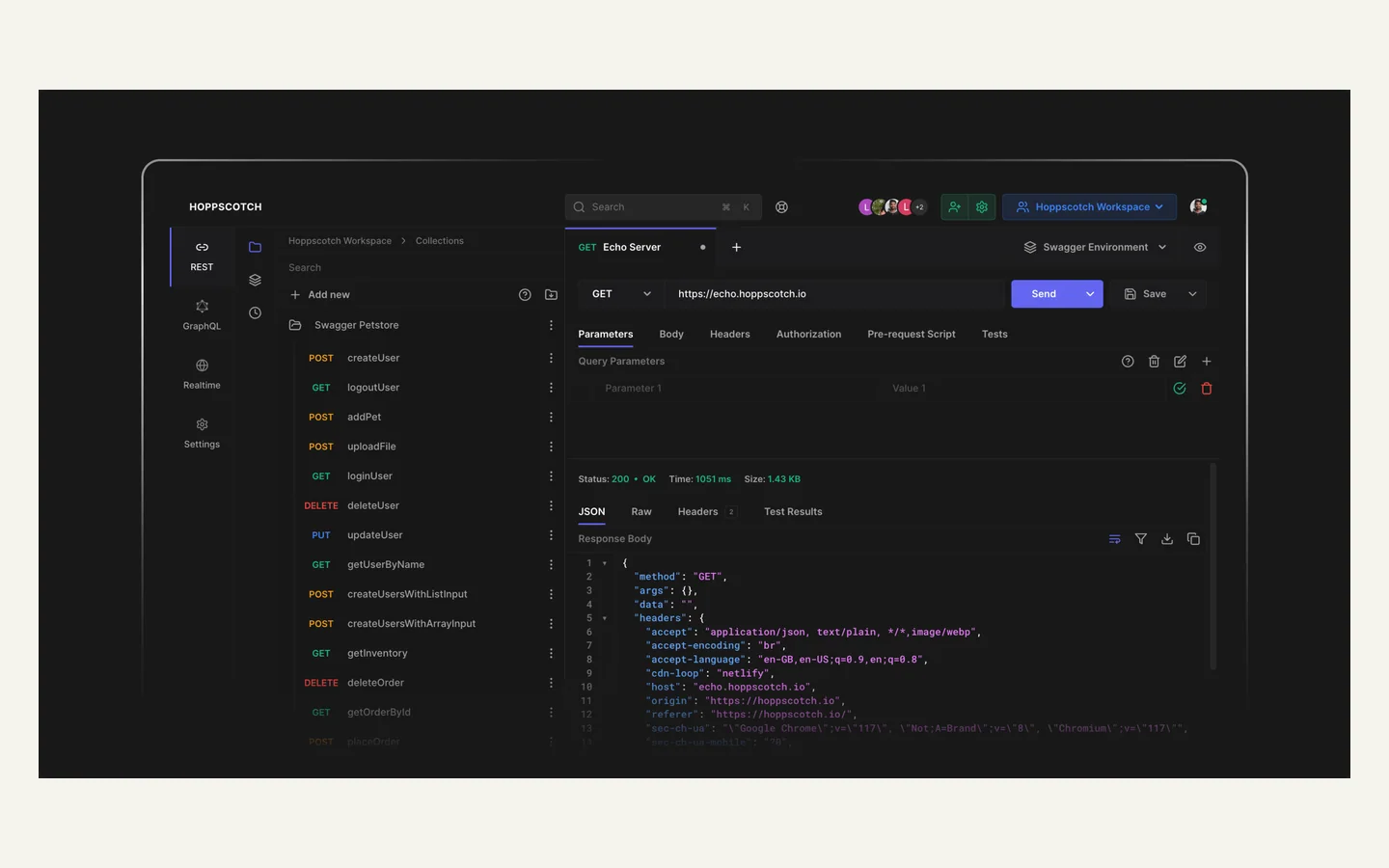Image resolution: width=1389 pixels, height=868 pixels.
Task: Open Swagger Environment selector
Action: pos(1095,248)
